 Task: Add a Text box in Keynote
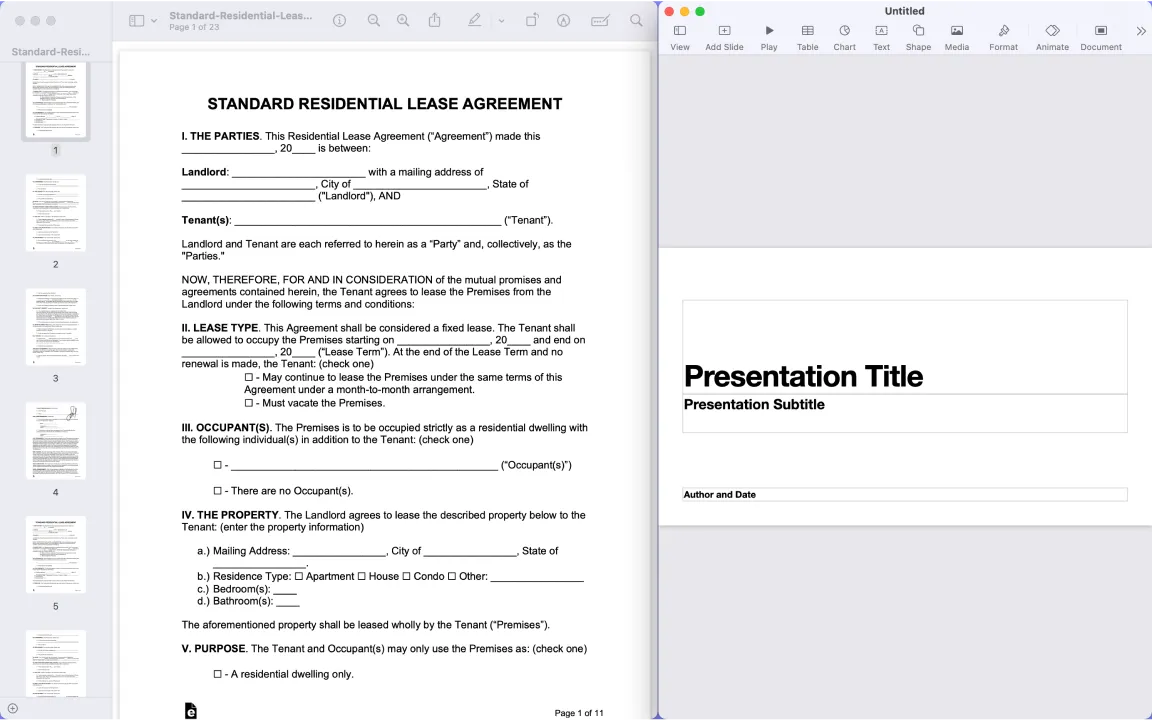(x=882, y=37)
